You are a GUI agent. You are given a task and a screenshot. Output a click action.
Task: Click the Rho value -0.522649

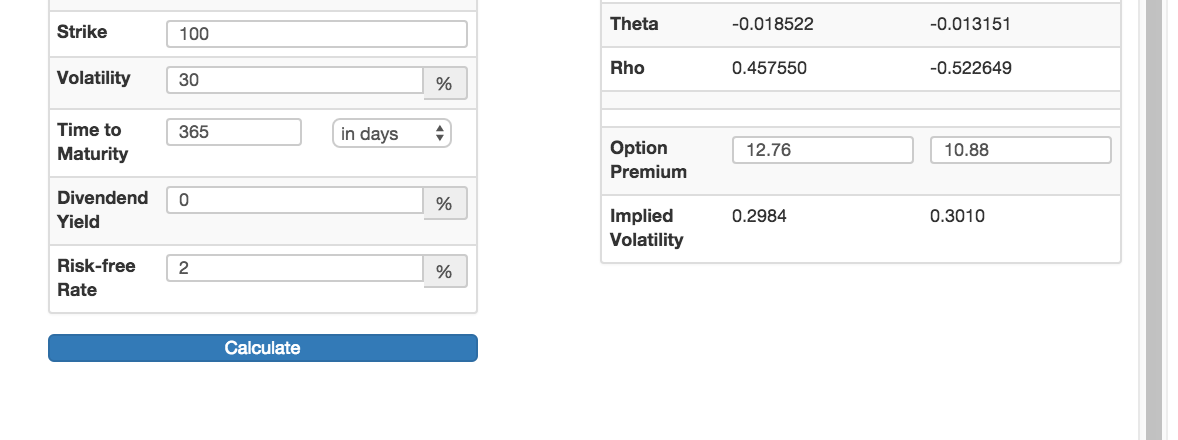[x=970, y=69]
